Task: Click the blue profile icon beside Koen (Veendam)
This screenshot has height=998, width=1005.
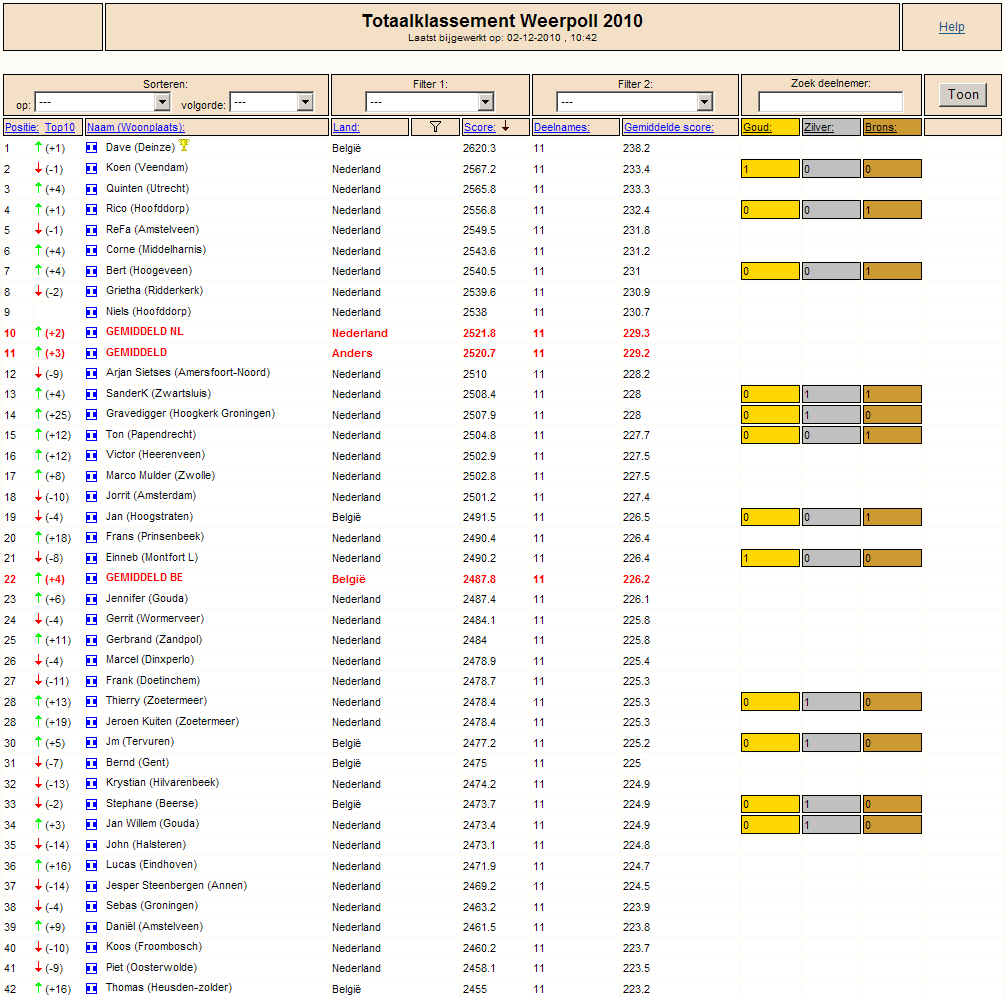Action: coord(92,169)
